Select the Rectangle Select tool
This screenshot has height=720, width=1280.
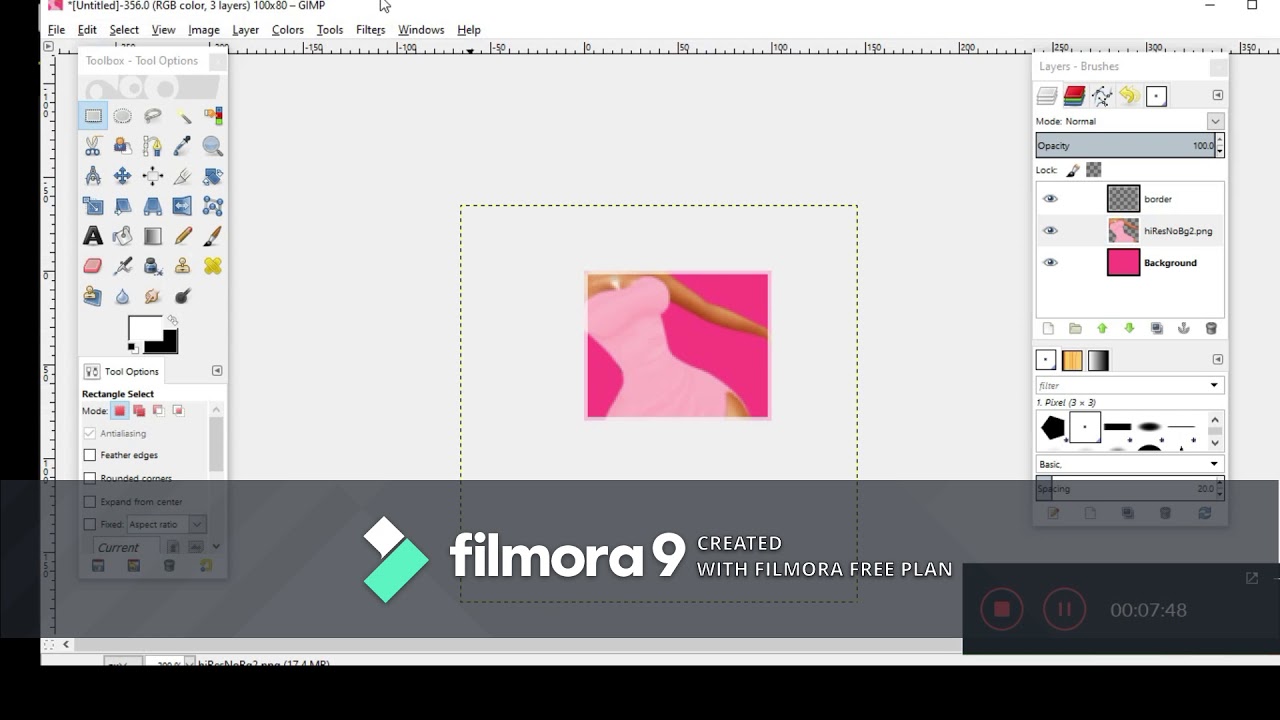pos(93,116)
